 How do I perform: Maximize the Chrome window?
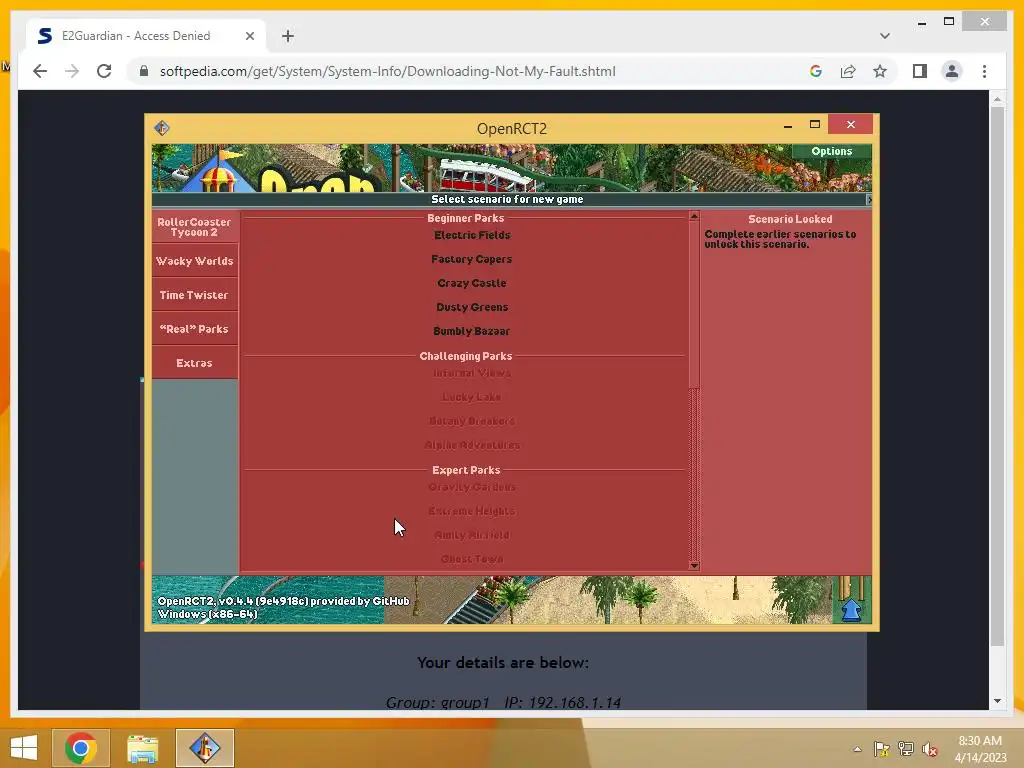pyautogui.click(x=949, y=22)
